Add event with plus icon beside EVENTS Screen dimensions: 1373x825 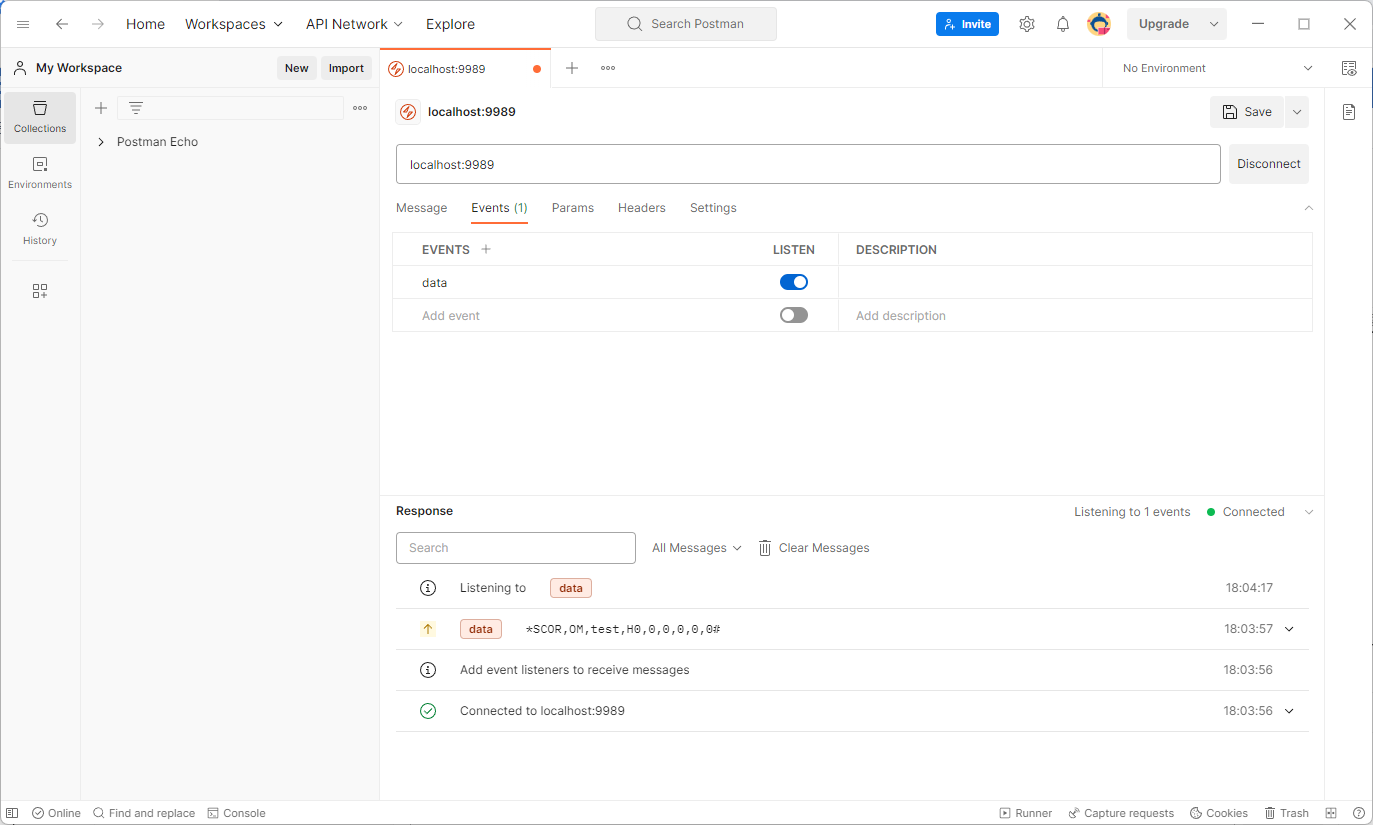click(x=486, y=249)
